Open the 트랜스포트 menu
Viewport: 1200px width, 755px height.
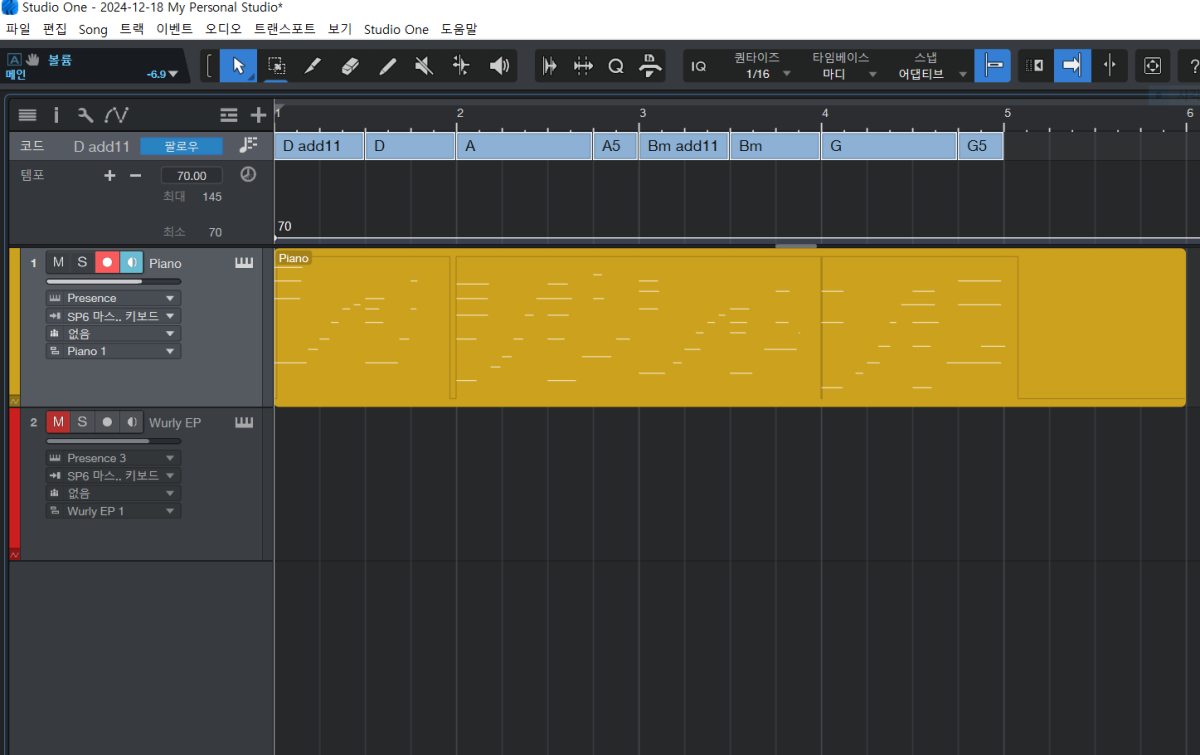(x=285, y=29)
